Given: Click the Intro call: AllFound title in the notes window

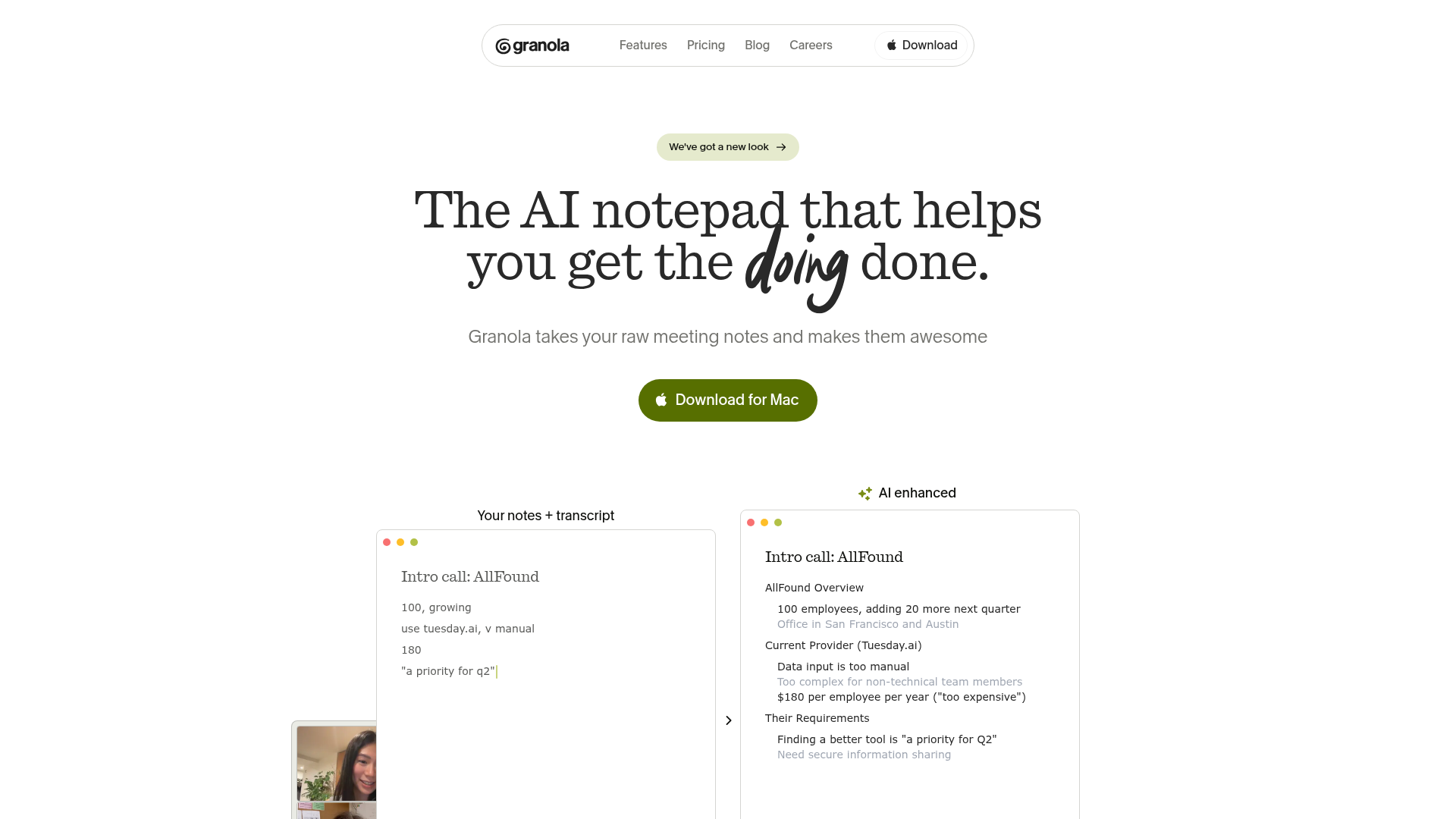Looking at the screenshot, I should tap(470, 577).
